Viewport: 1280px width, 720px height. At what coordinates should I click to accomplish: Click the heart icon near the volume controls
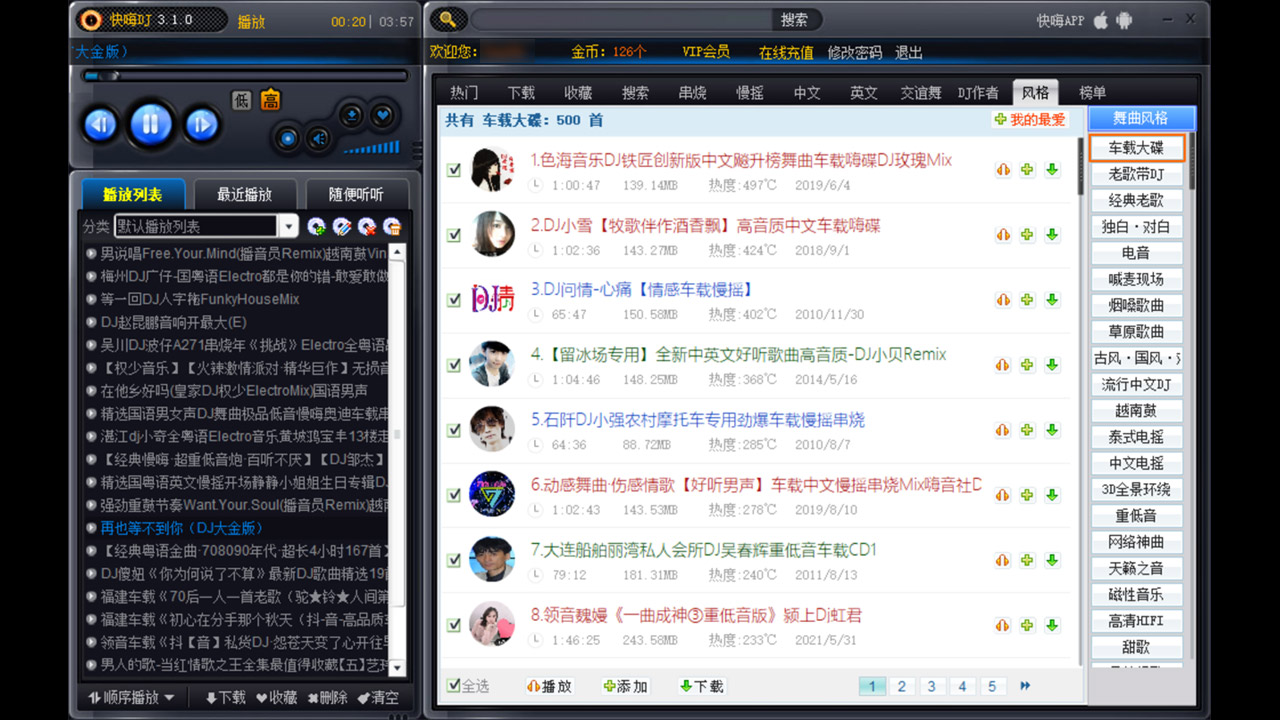(x=381, y=115)
